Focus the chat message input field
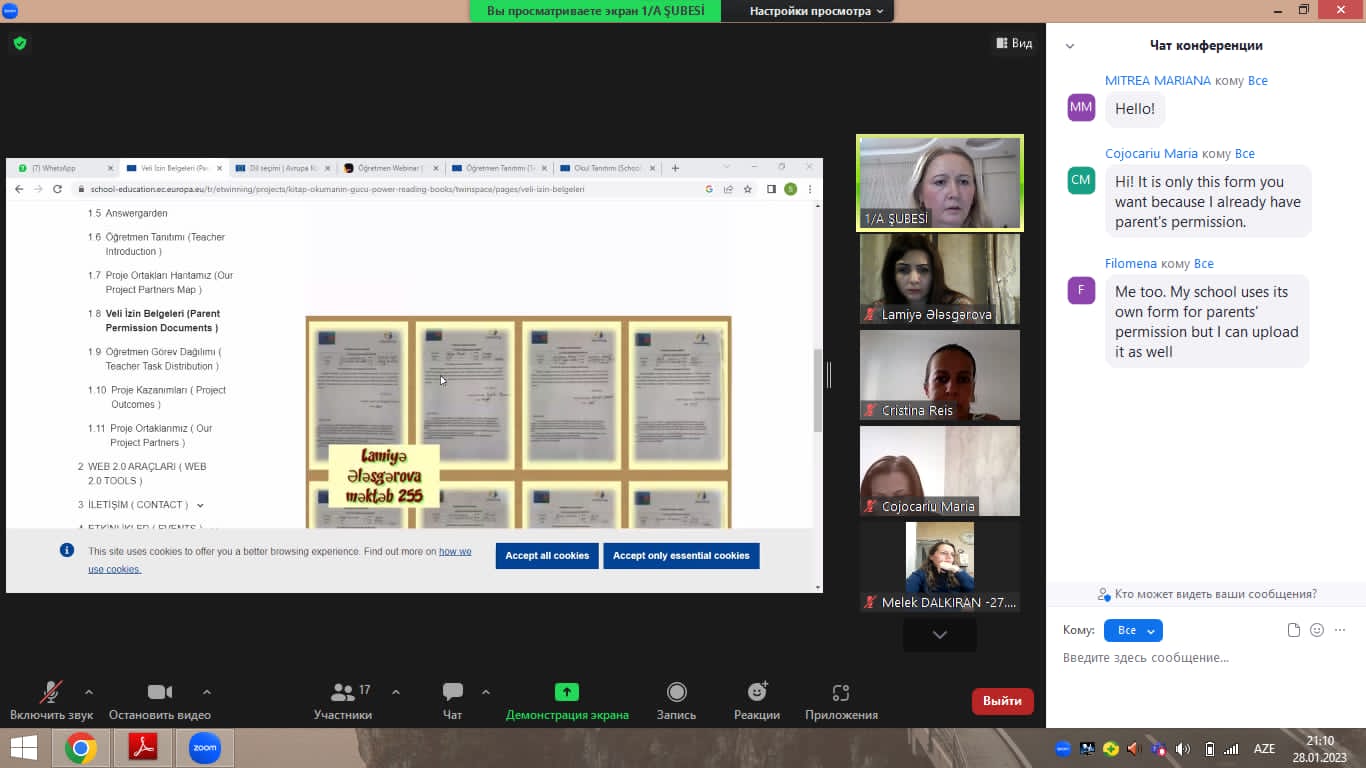This screenshot has height=768, width=1366. (x=1205, y=658)
